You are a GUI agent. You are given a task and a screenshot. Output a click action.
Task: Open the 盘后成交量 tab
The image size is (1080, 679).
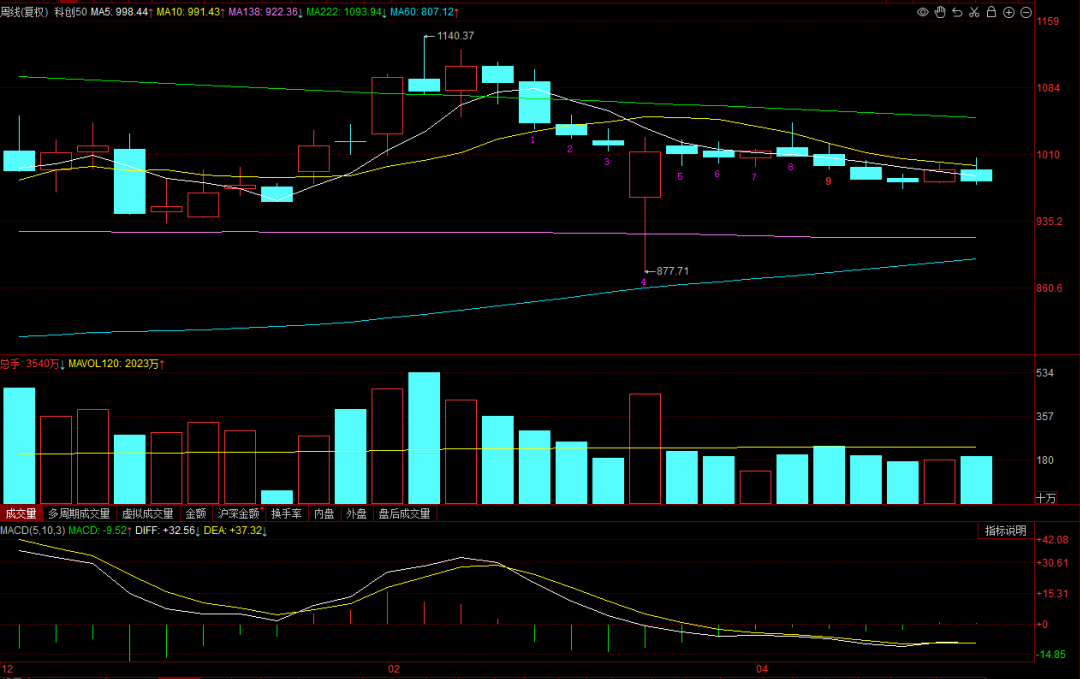click(x=405, y=514)
